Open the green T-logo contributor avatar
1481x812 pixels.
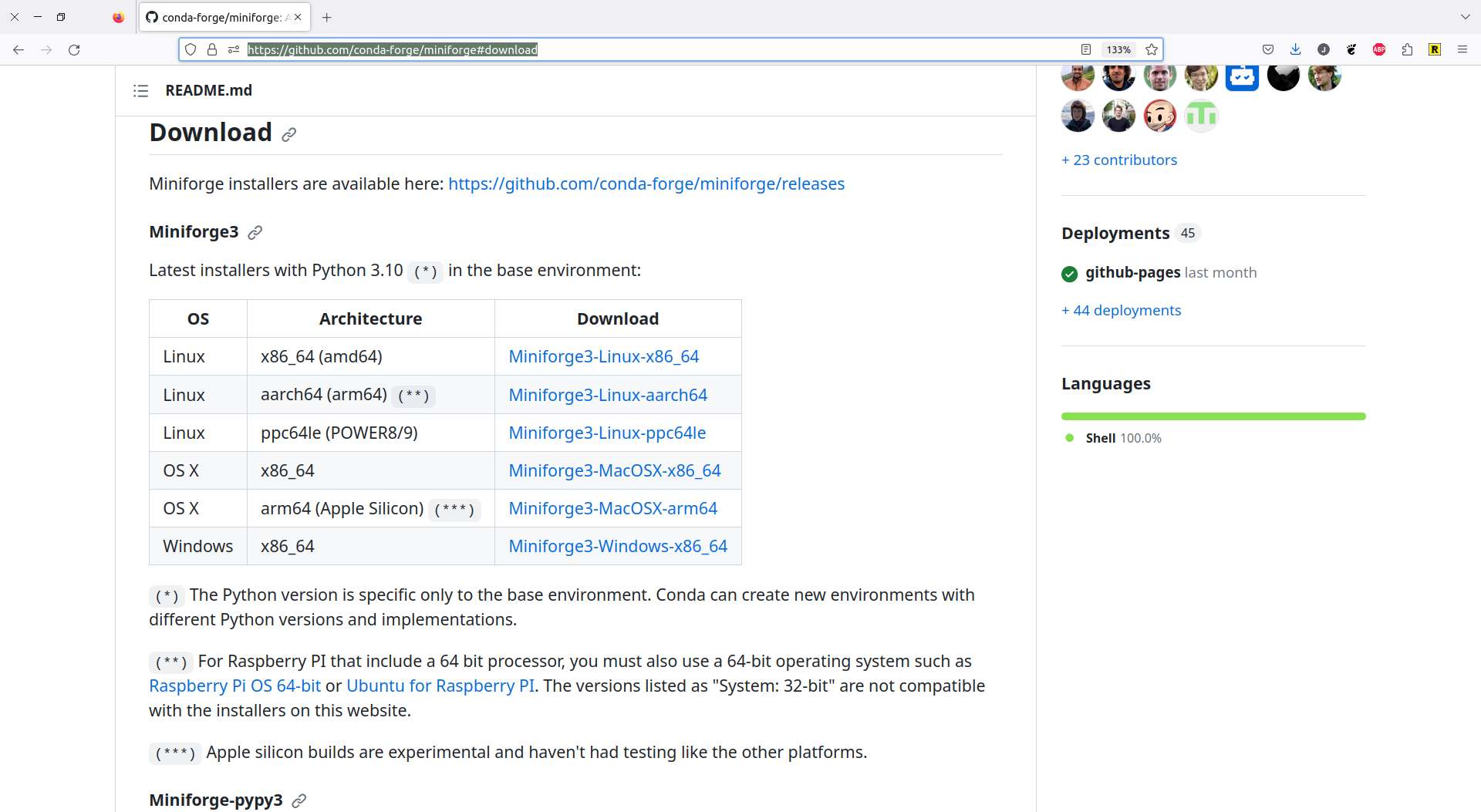[1201, 116]
